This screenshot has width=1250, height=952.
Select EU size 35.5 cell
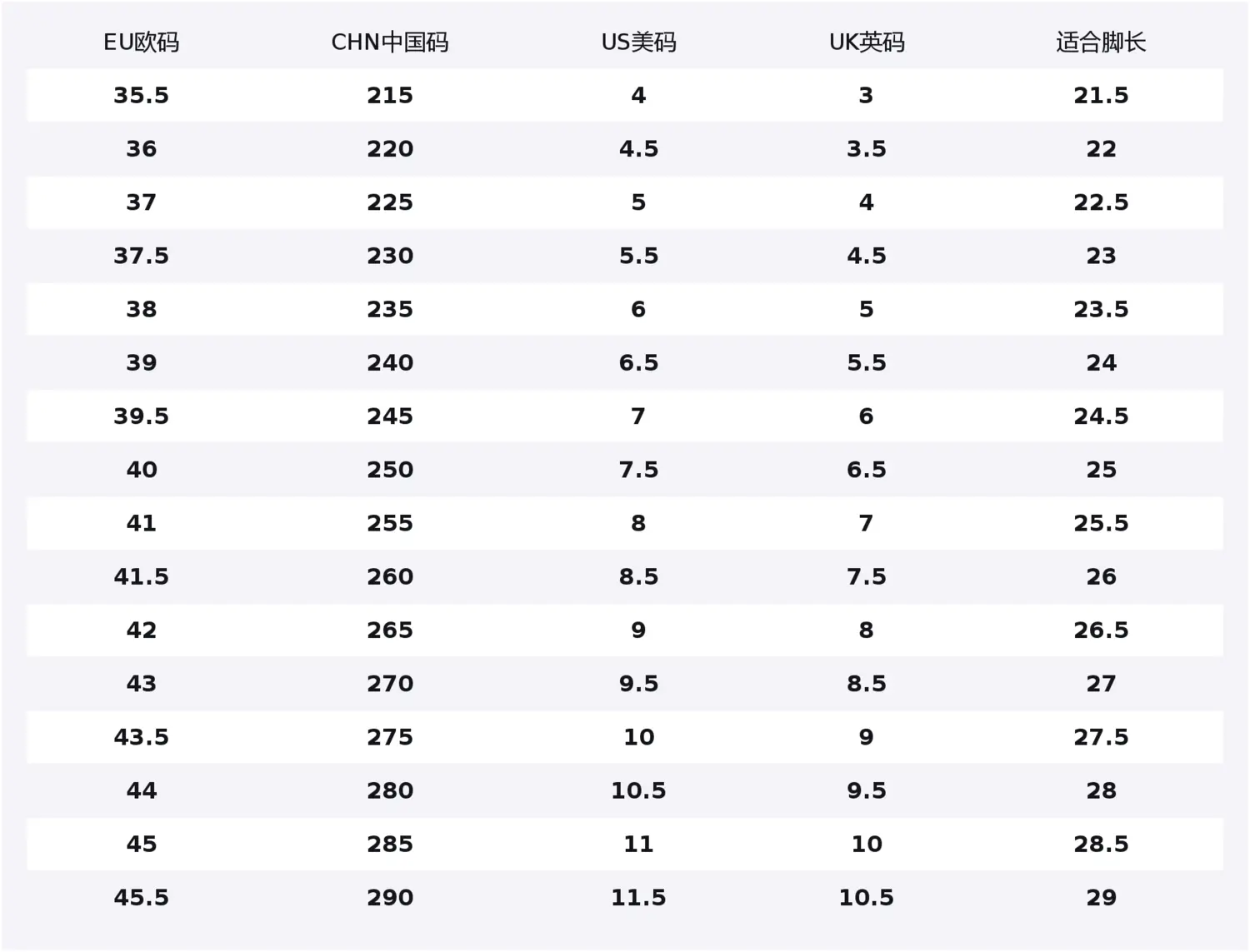point(141,96)
